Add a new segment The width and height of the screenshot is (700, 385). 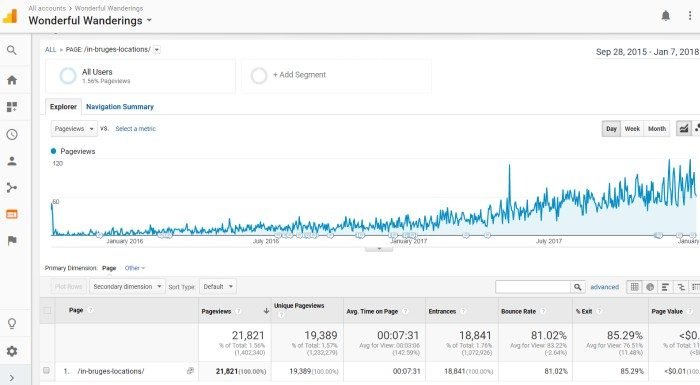337,75
